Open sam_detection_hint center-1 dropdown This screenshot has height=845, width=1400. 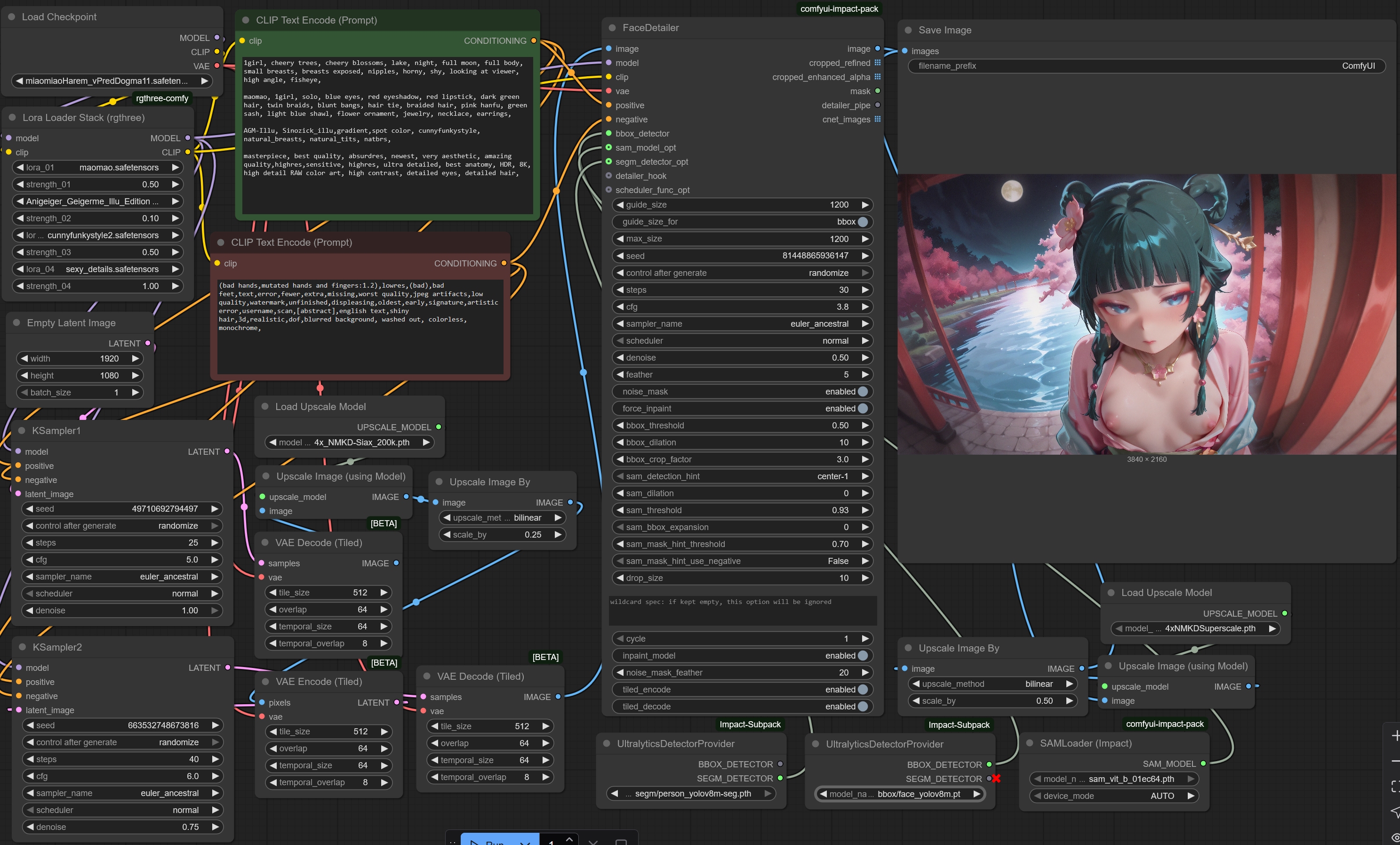pos(742,476)
